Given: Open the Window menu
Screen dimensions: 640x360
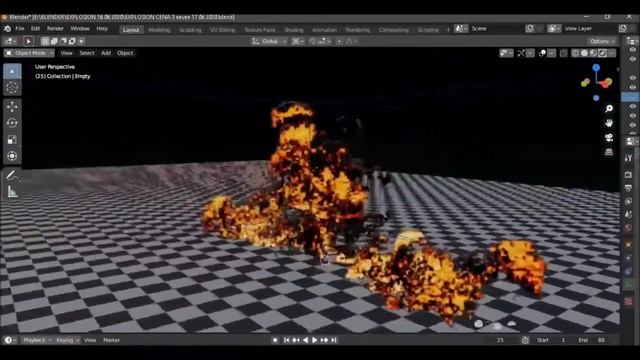Looking at the screenshot, I should 80,29.
